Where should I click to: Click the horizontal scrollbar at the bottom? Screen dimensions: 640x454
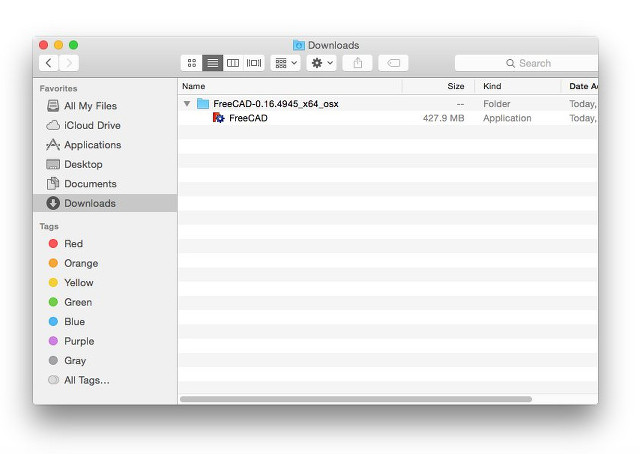coord(356,399)
